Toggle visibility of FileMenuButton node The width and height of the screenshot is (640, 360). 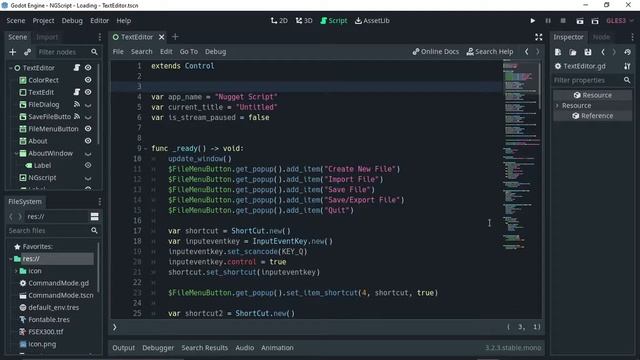tap(88, 129)
